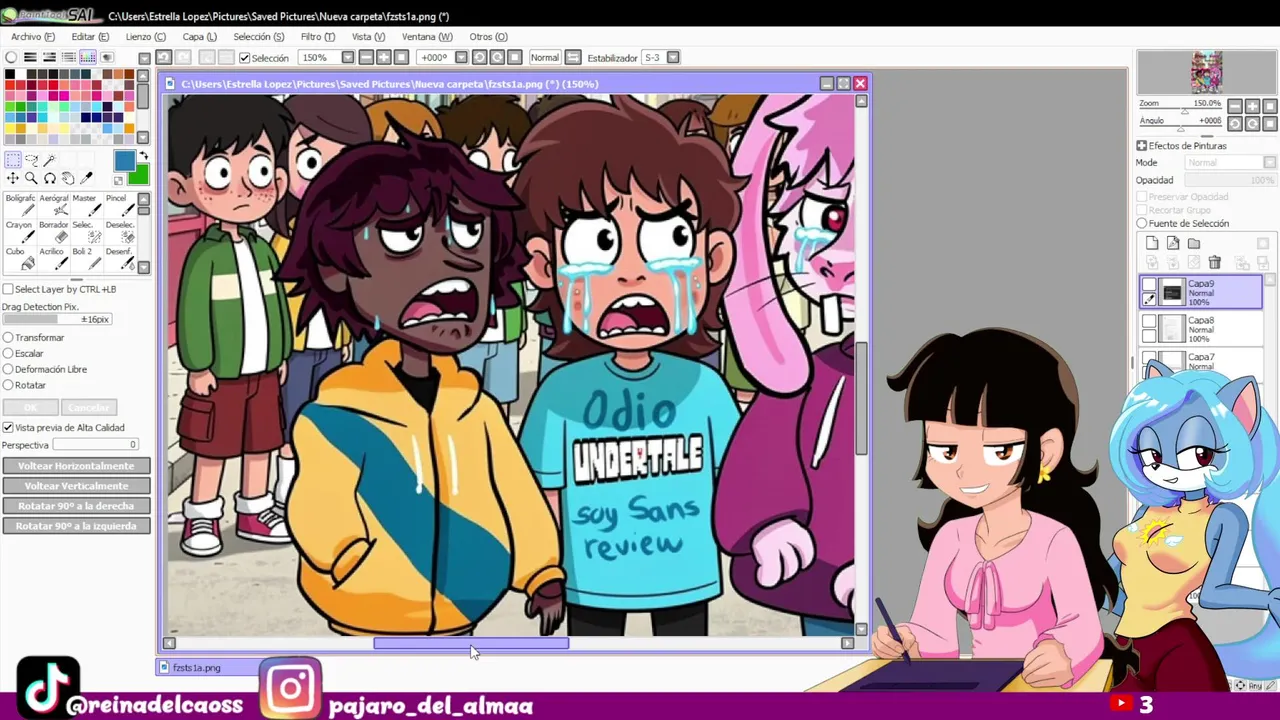Choose the Acrílico brush
The height and width of the screenshot is (720, 1280).
pos(53,259)
